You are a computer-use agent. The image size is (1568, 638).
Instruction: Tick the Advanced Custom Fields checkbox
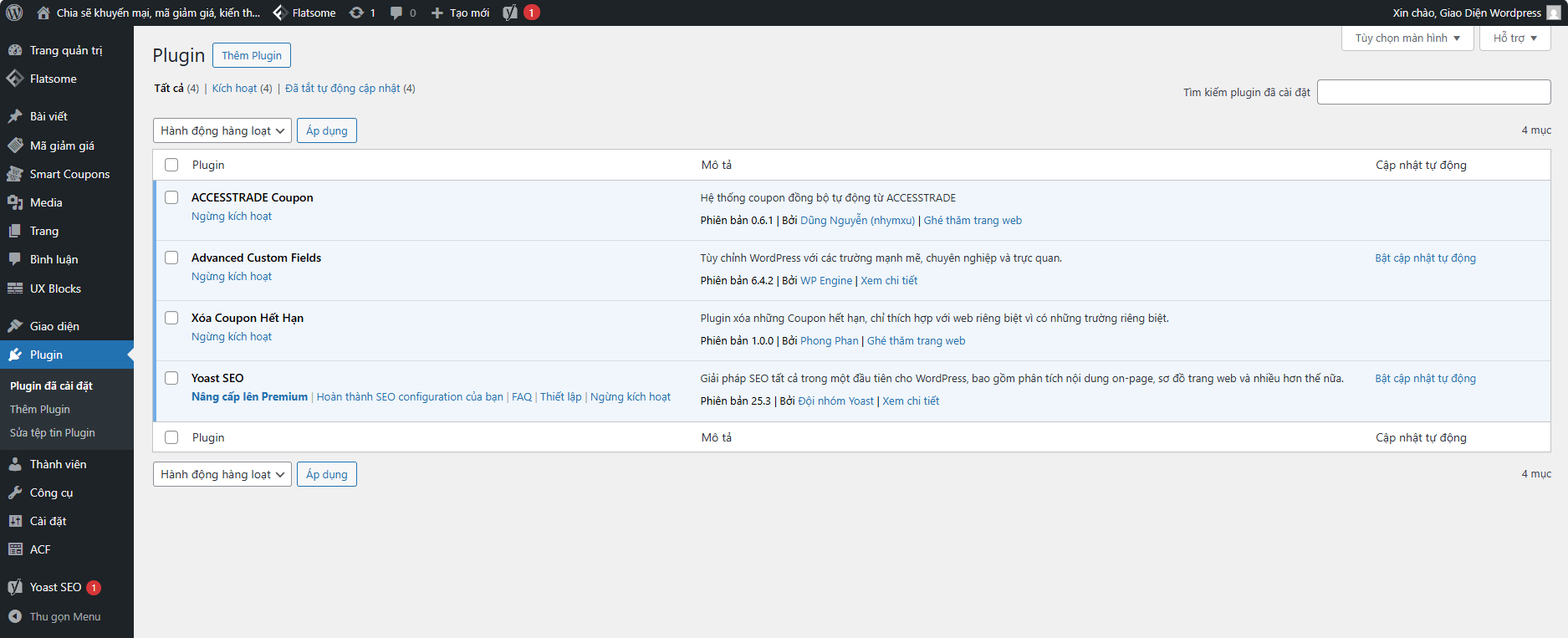point(171,258)
